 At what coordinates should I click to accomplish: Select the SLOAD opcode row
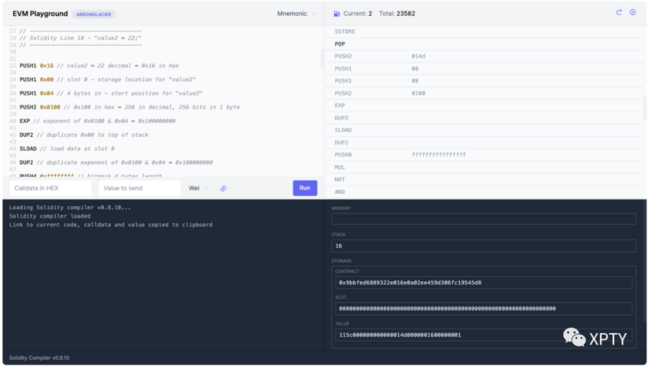(485, 130)
